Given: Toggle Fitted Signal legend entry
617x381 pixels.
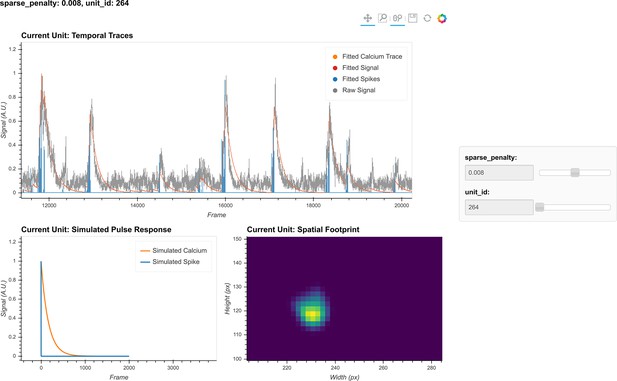Looking at the screenshot, I should [356, 68].
